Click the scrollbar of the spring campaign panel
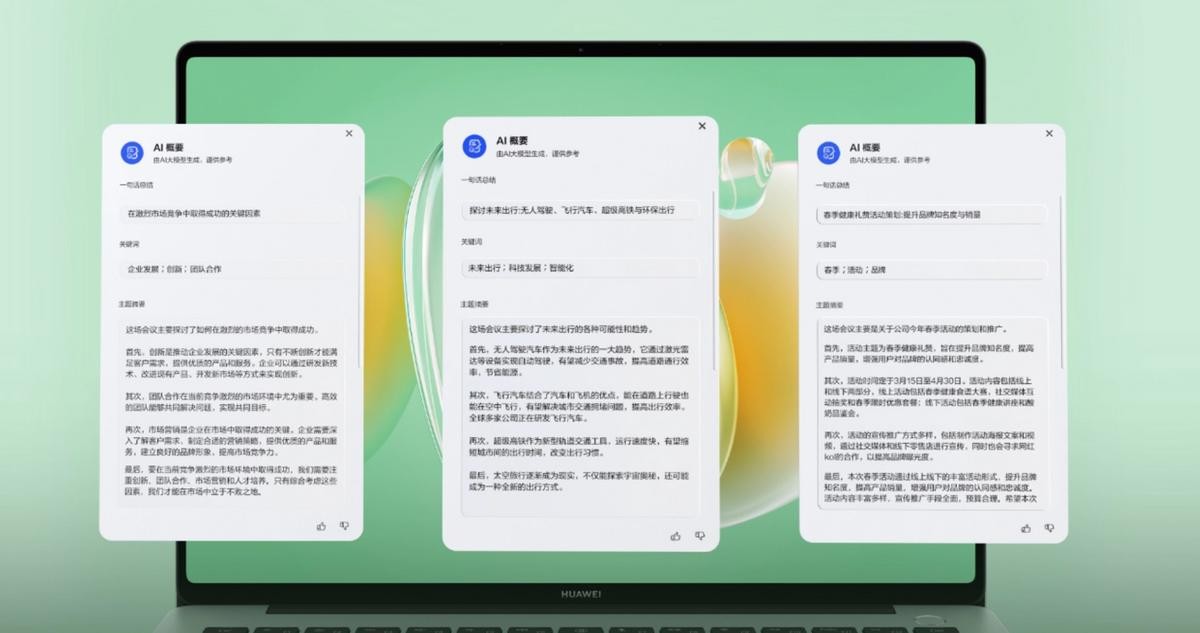Screen dimensions: 1200x633 (1061, 260)
